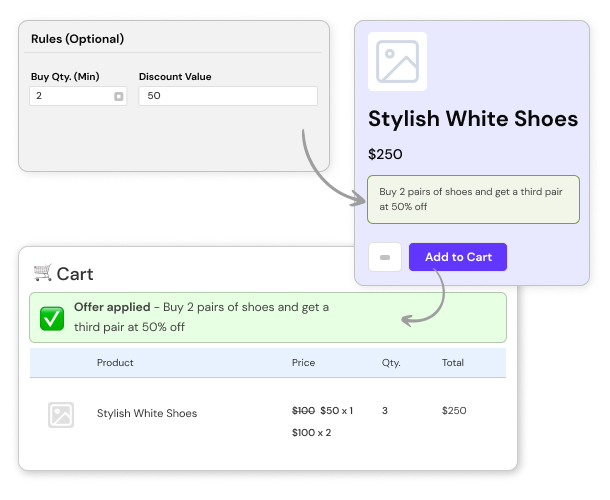The image size is (610, 500).
Task: Click the struck-through $100 price in cart
Action: (x=303, y=410)
